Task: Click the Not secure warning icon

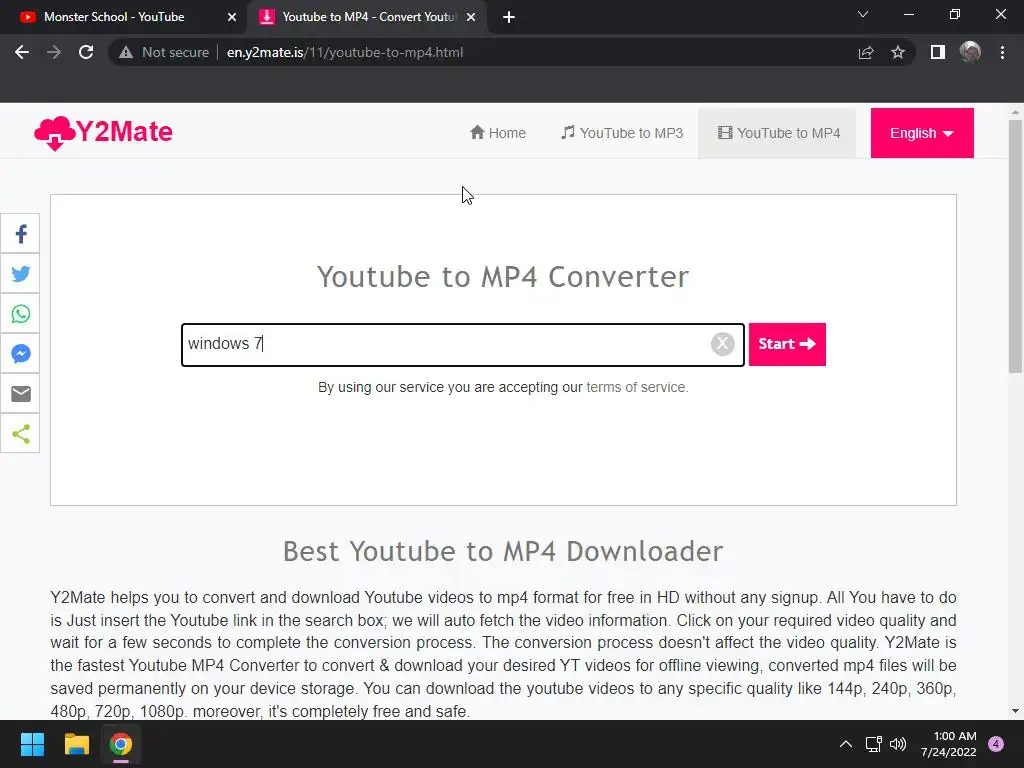Action: (x=126, y=52)
